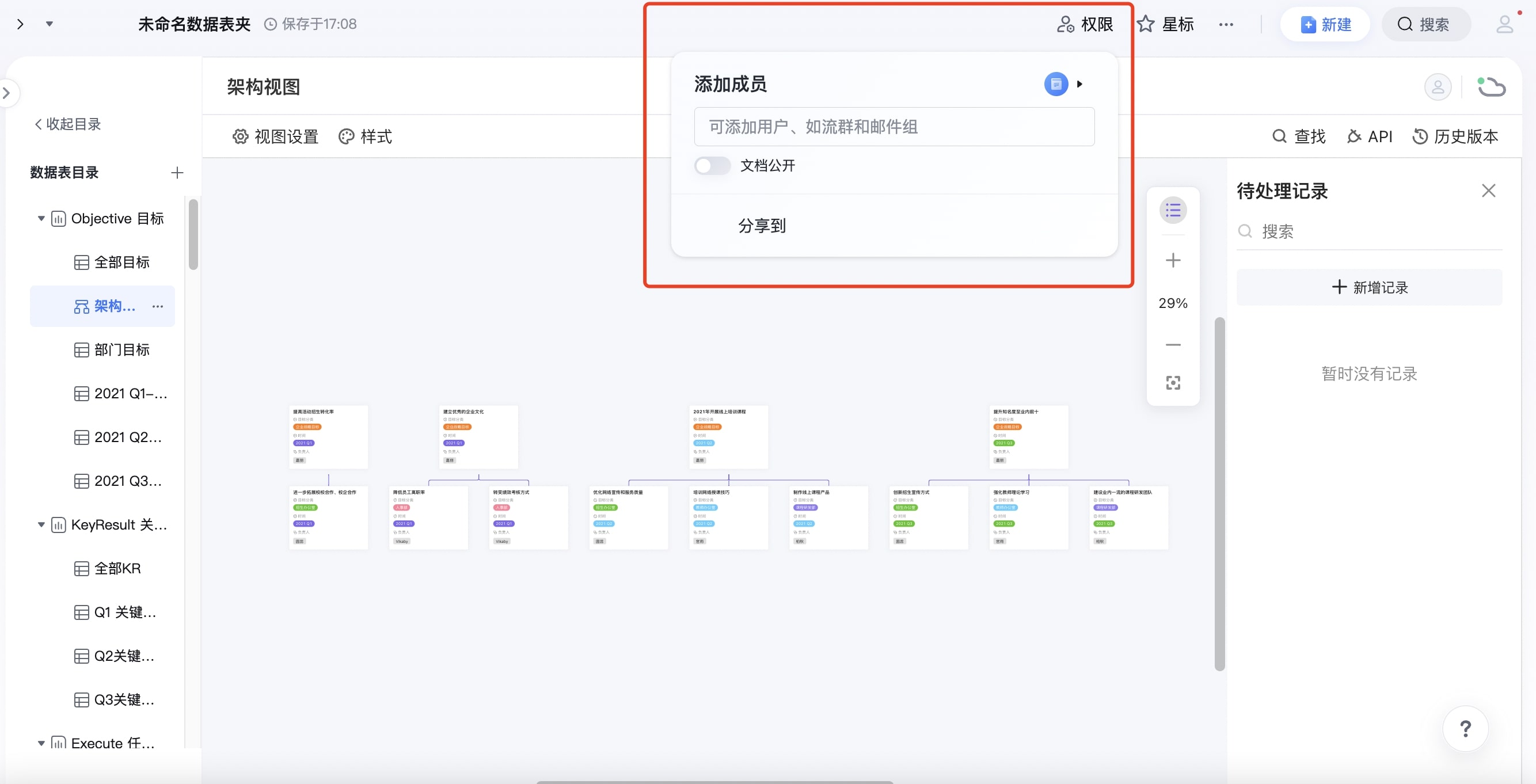Image resolution: width=1536 pixels, height=784 pixels.
Task: Open the 样式 style menu
Action: click(365, 136)
